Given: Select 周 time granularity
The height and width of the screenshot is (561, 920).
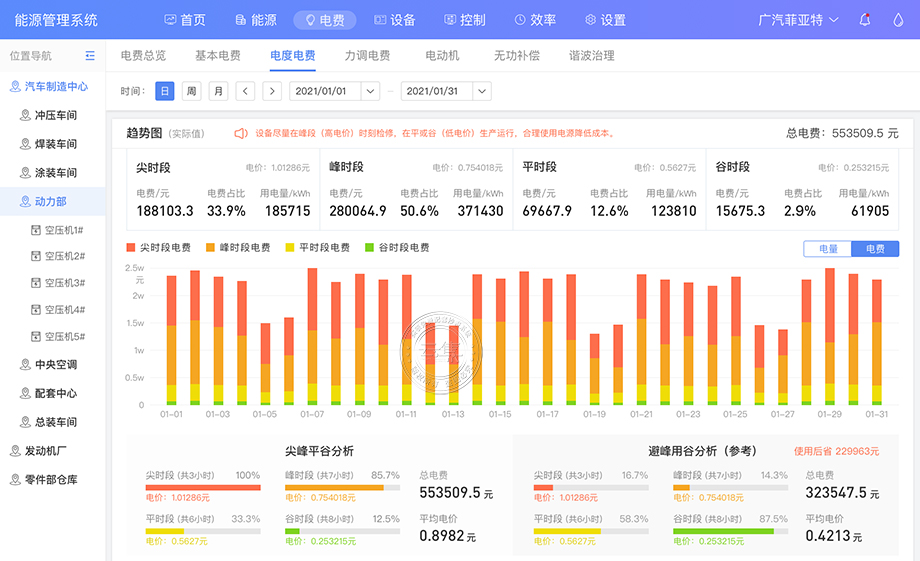Looking at the screenshot, I should [191, 91].
